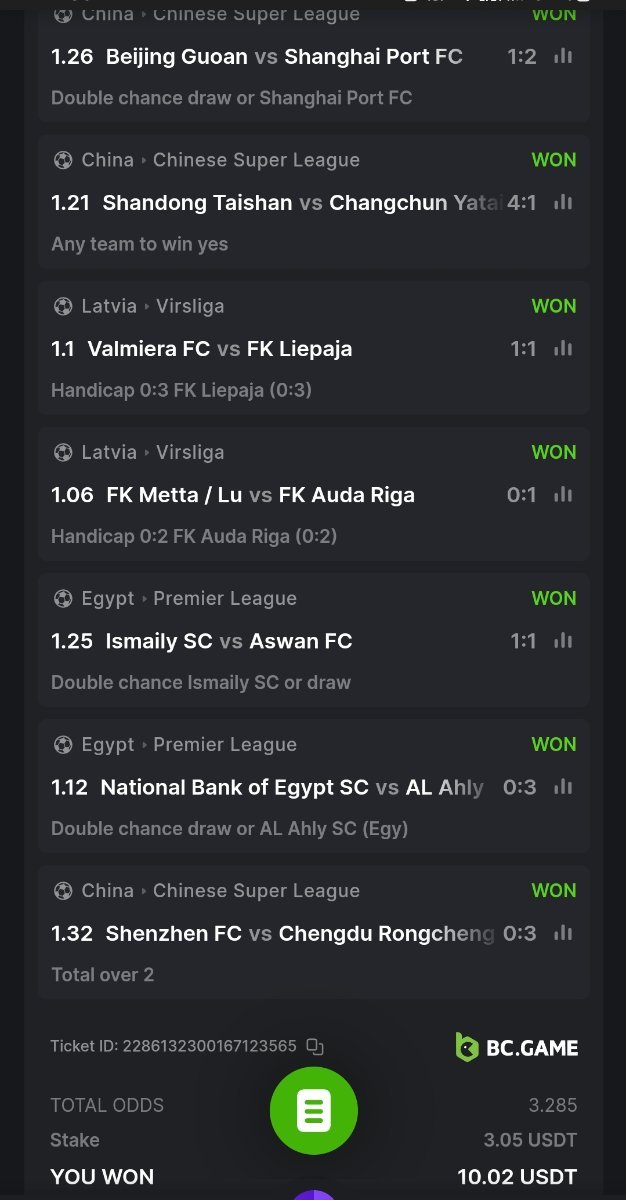Viewport: 626px width, 1200px height.
Task: Open Ismaily SC vs Aswan FC stats icon
Action: click(563, 641)
